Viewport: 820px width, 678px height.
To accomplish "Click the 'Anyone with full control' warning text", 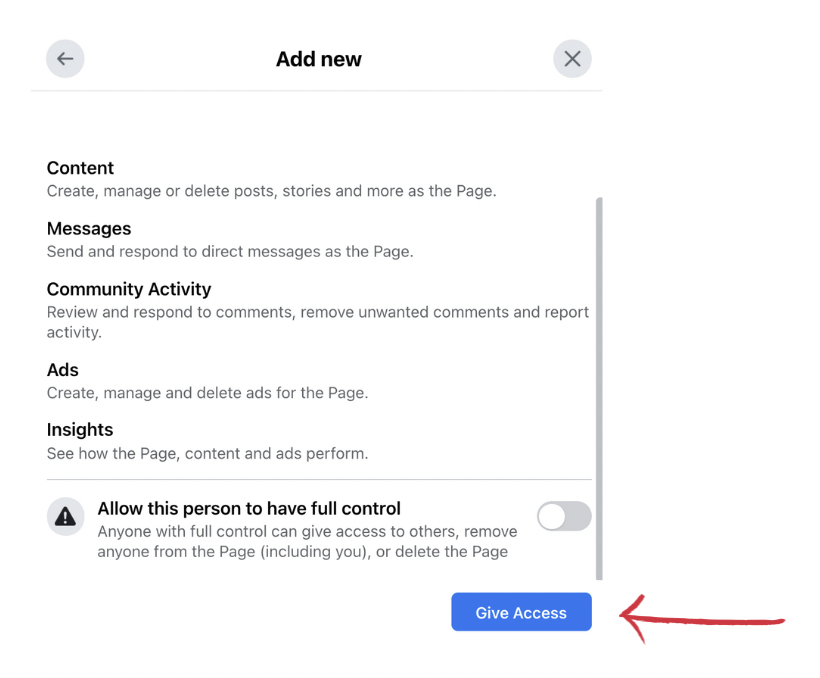I will (x=308, y=541).
